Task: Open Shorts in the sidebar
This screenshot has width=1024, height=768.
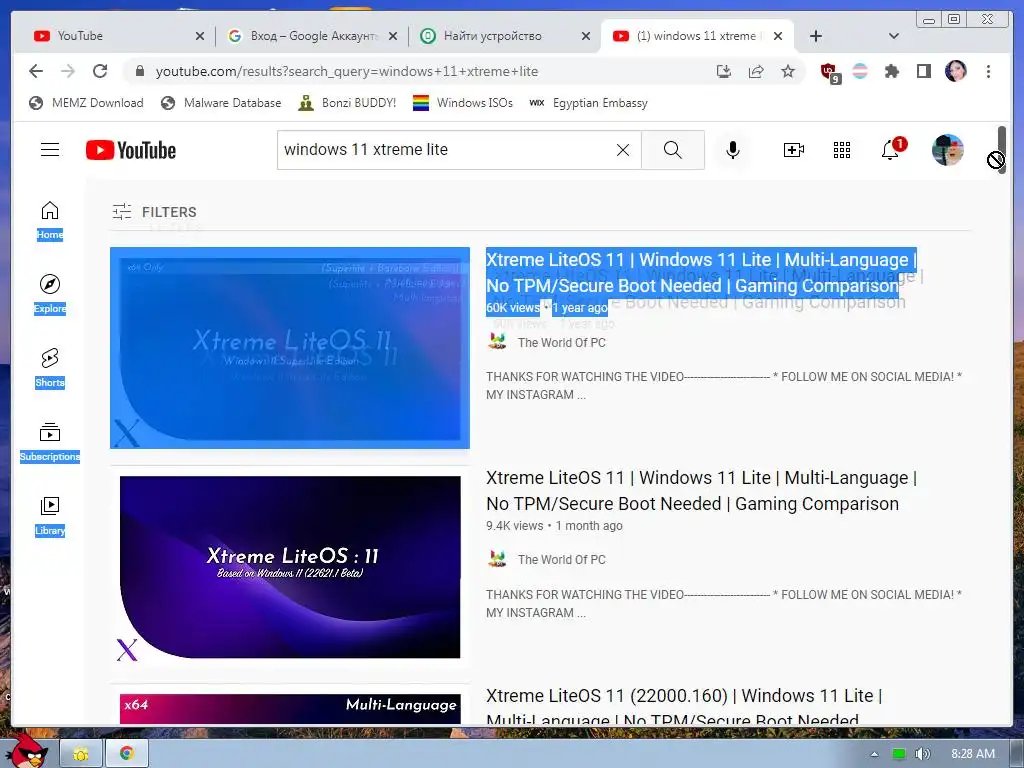Action: (x=50, y=369)
